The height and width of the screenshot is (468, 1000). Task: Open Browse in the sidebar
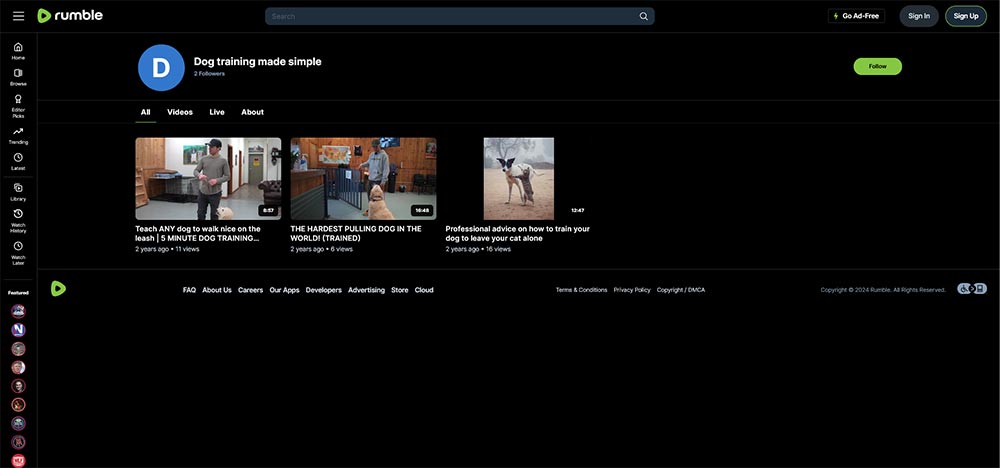point(18,77)
